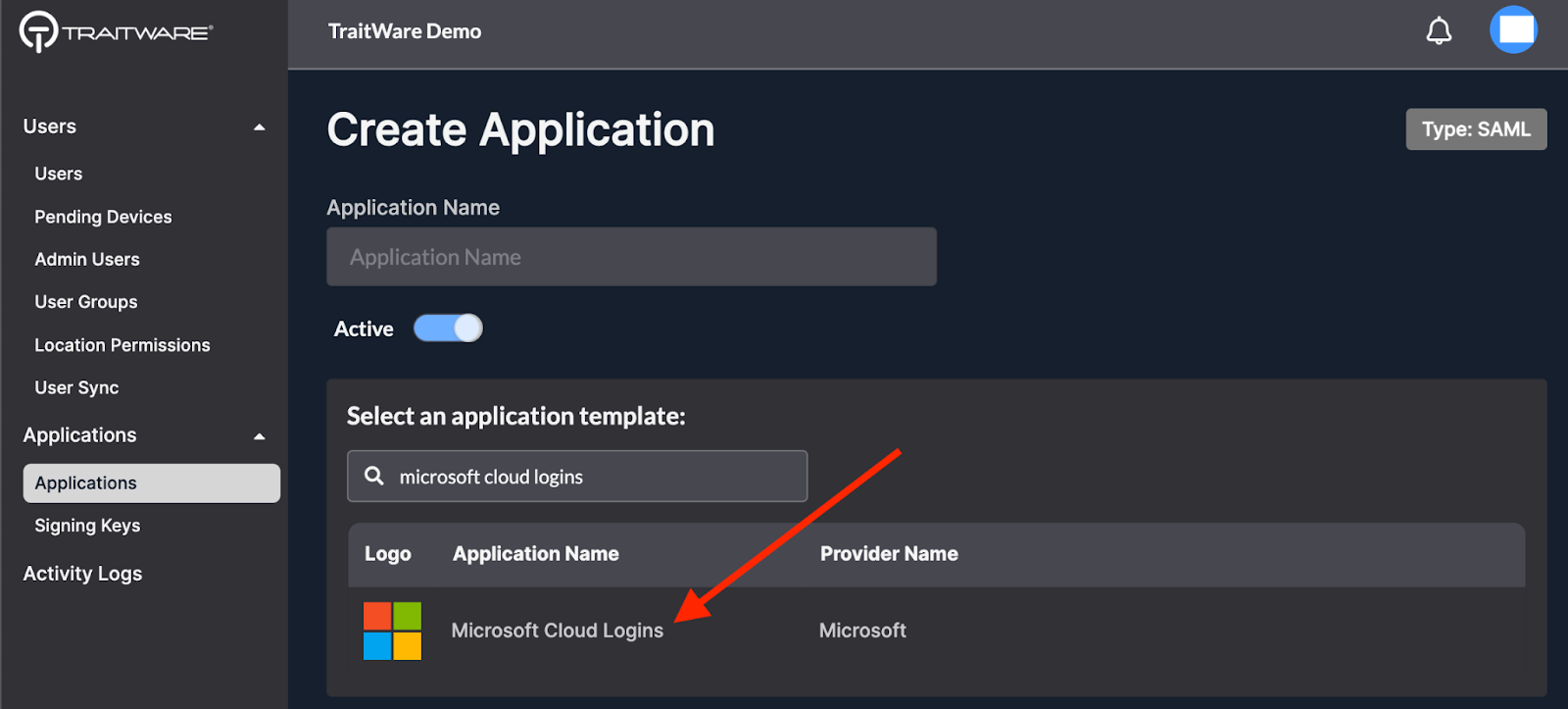Open Admin Users page
1568x709 pixels.
(87, 259)
